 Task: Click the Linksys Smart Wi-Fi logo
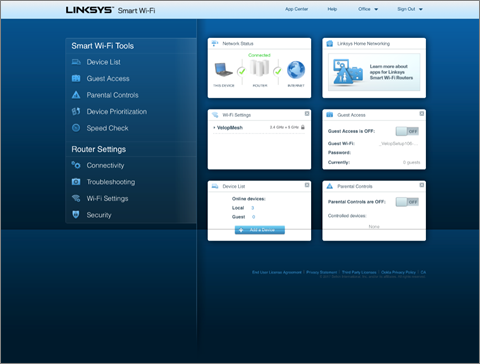point(110,10)
